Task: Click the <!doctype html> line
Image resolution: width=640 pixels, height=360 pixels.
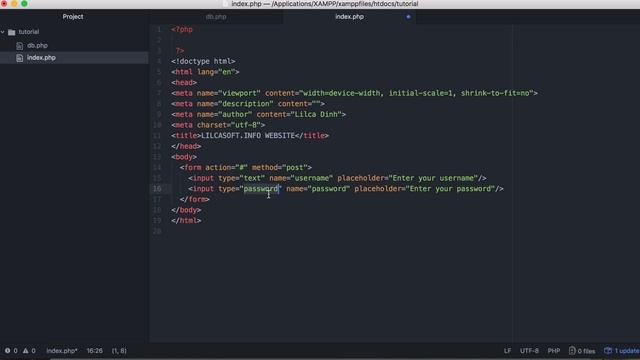Action: (x=203, y=61)
